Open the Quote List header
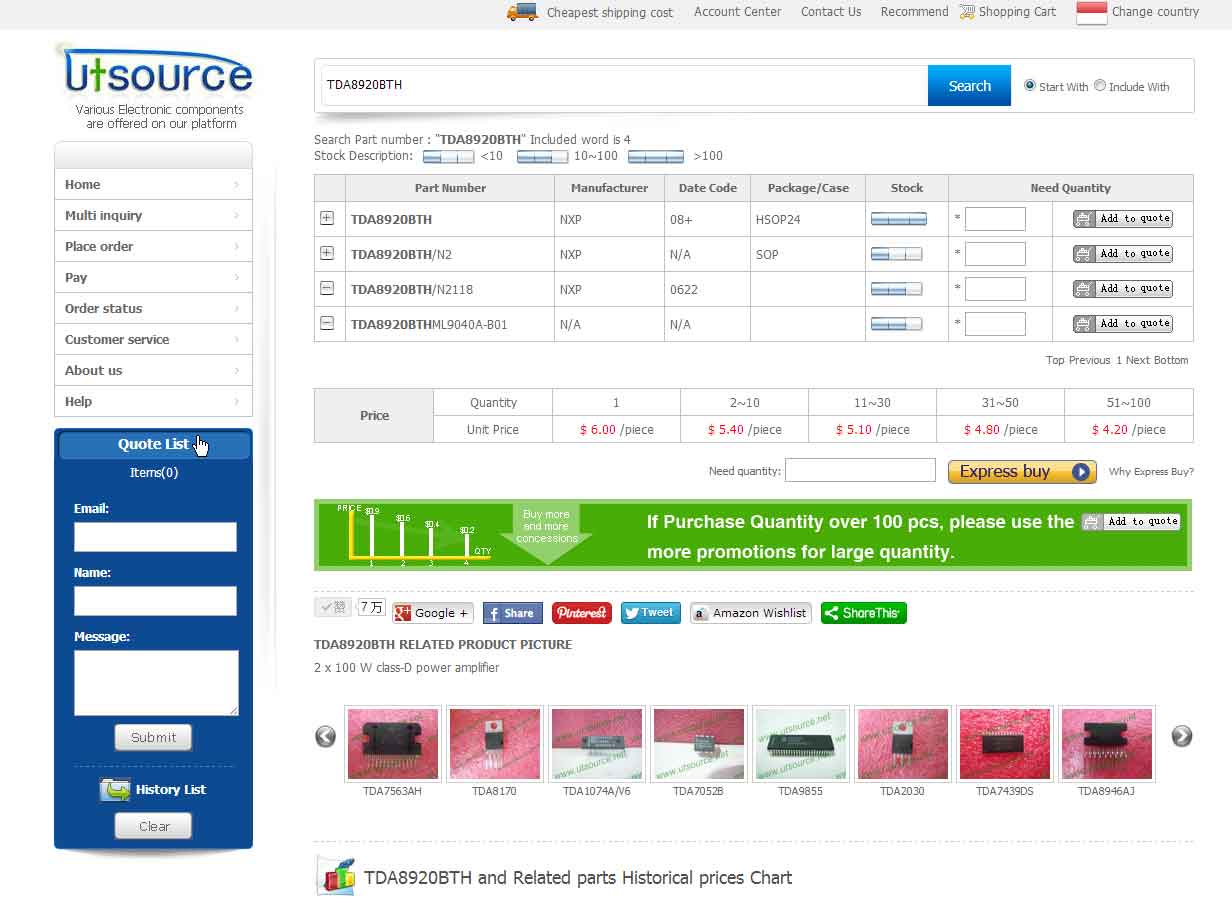Viewport: 1232px width, 903px height. [x=153, y=444]
